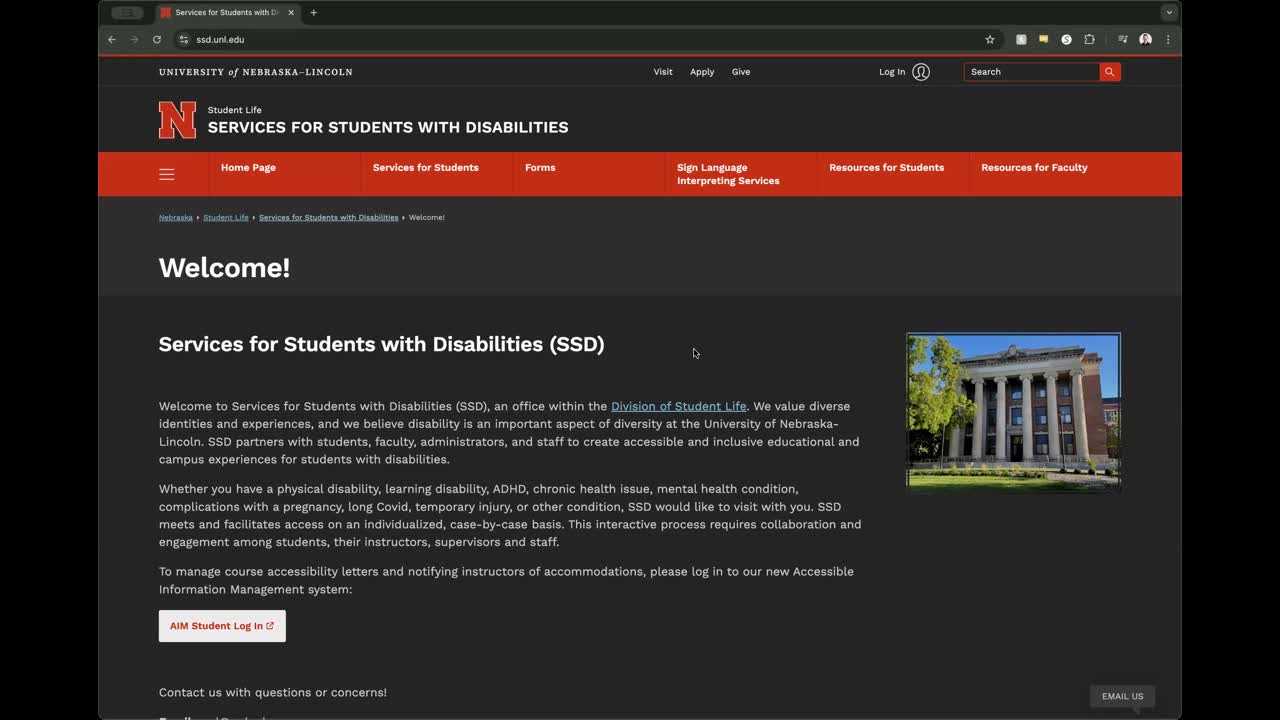Click the browser forward arrow
The image size is (1280, 720).
134,40
